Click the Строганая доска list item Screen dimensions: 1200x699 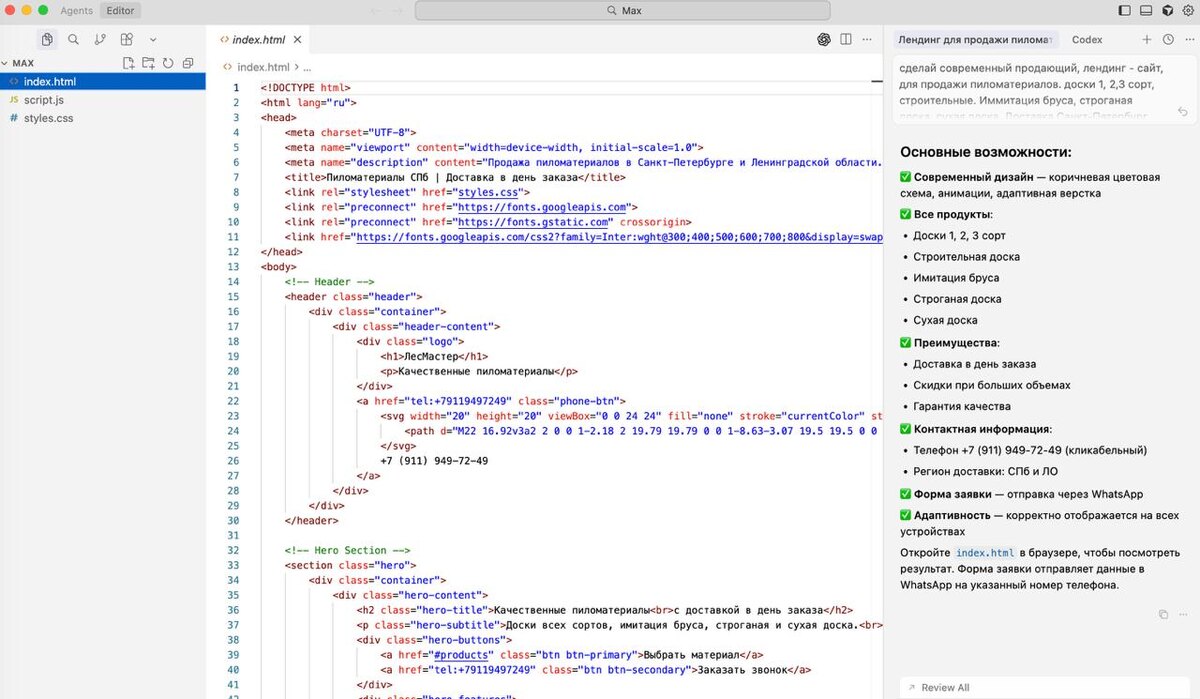957,299
